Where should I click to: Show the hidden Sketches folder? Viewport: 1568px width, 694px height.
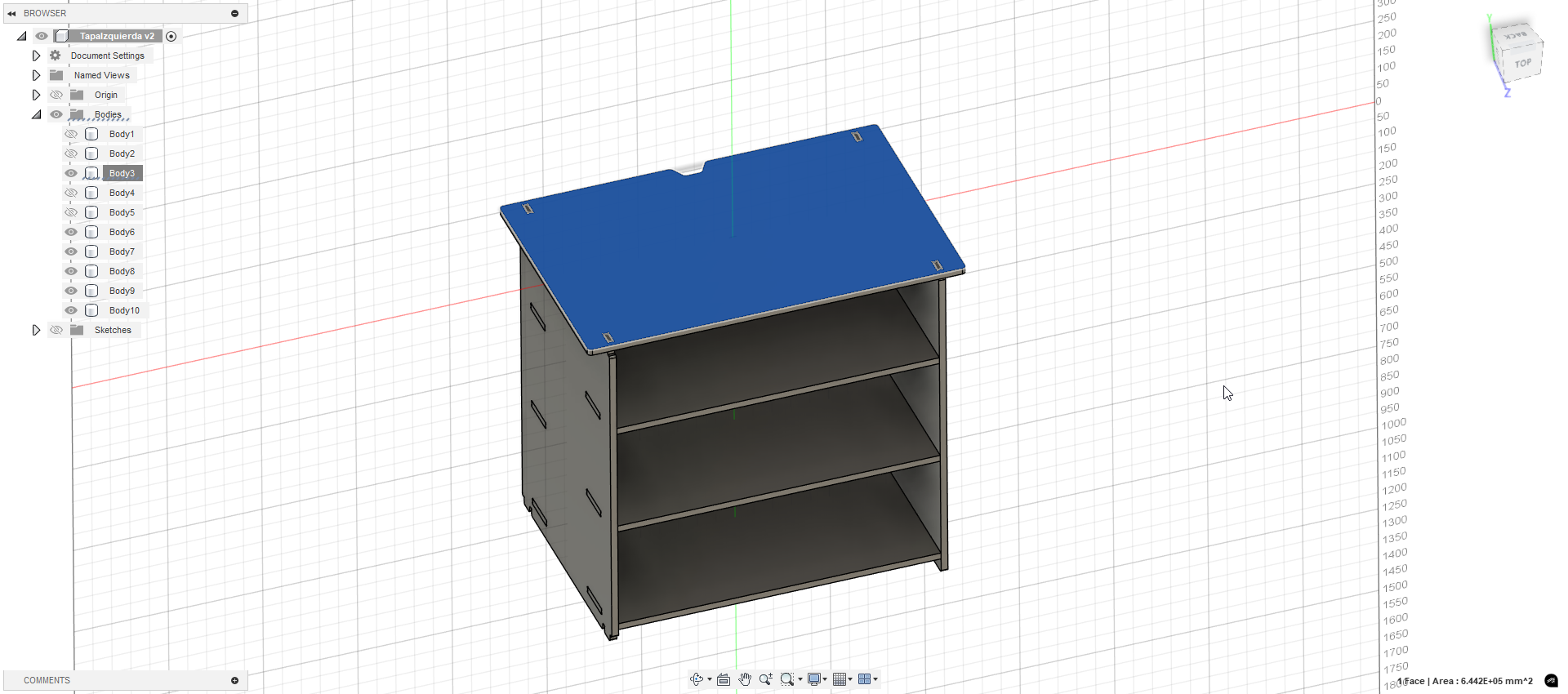56,330
